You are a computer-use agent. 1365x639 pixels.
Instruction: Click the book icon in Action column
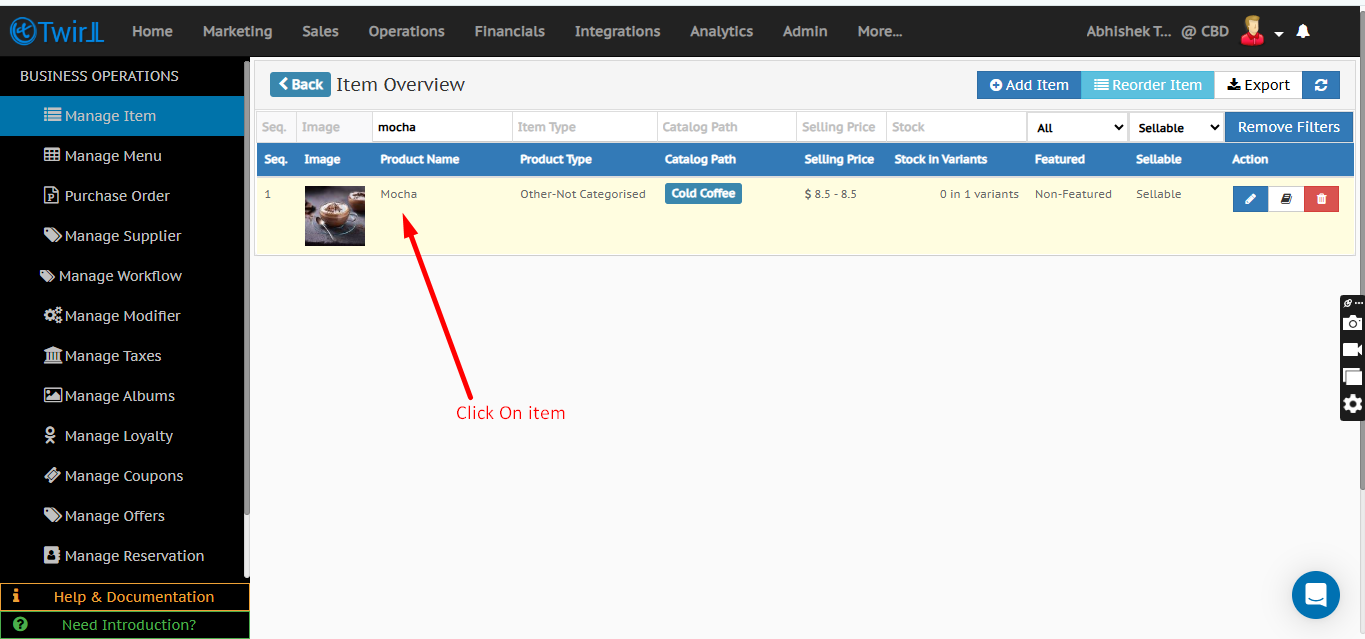[1286, 199]
